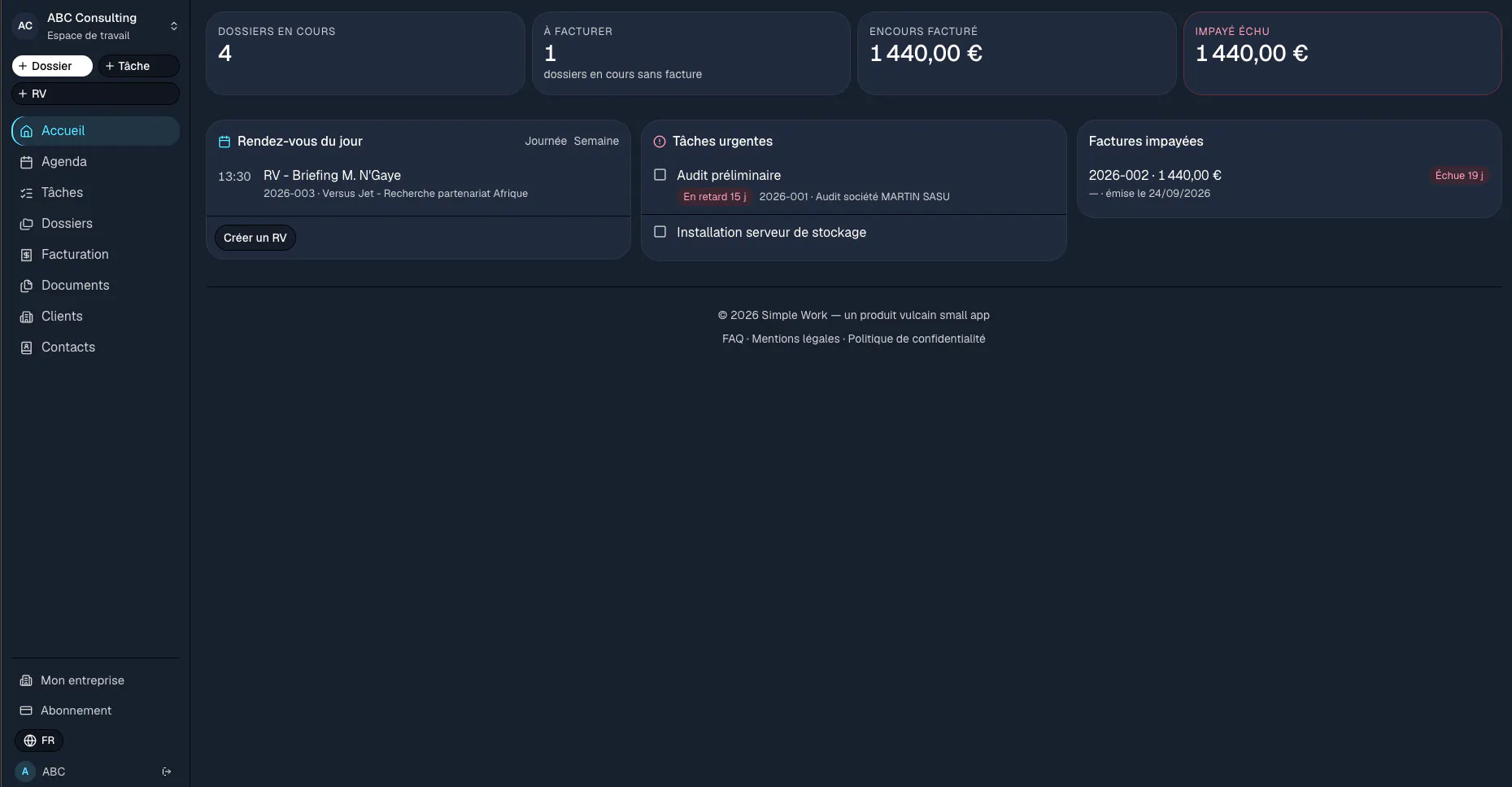
Task: Click the Mon entreprise building icon
Action: coord(26,680)
